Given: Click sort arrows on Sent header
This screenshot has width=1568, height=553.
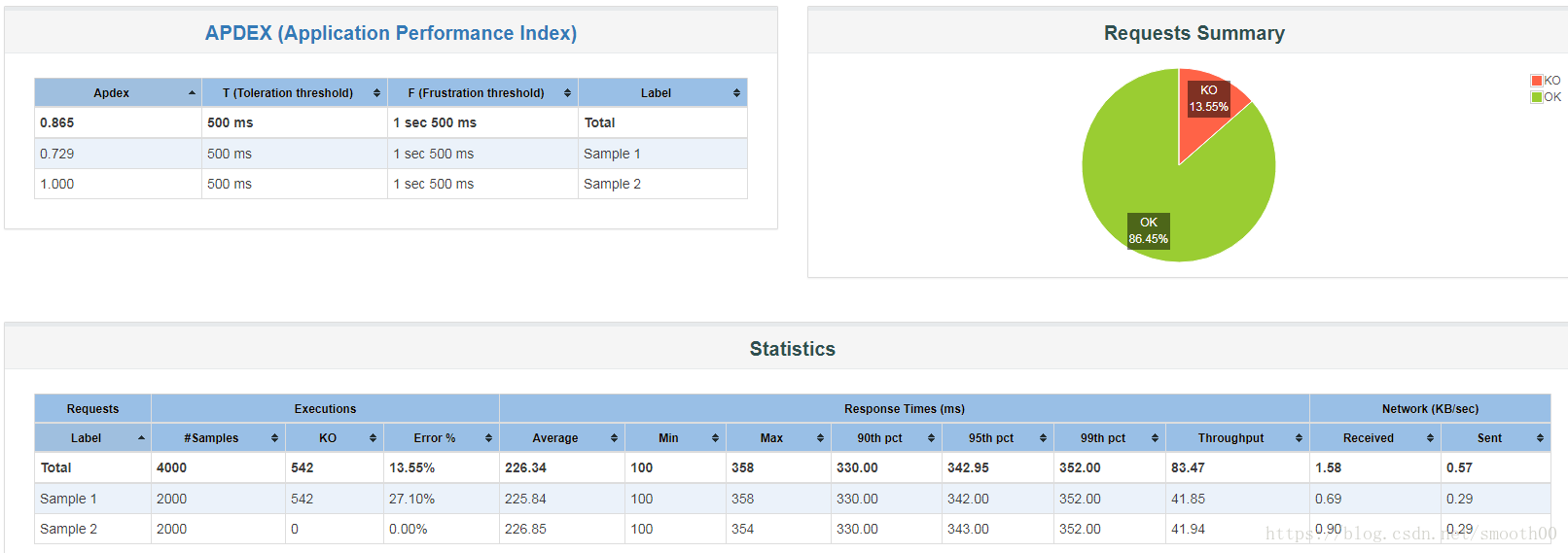Looking at the screenshot, I should pos(1540,438).
